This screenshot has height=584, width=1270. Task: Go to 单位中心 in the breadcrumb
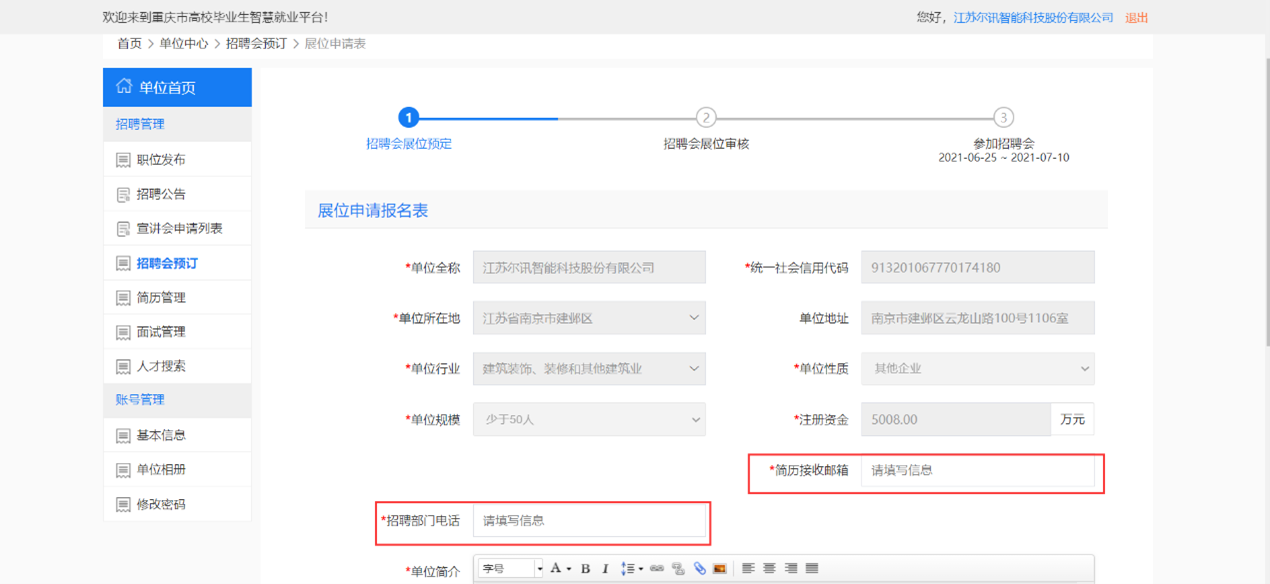(184, 44)
